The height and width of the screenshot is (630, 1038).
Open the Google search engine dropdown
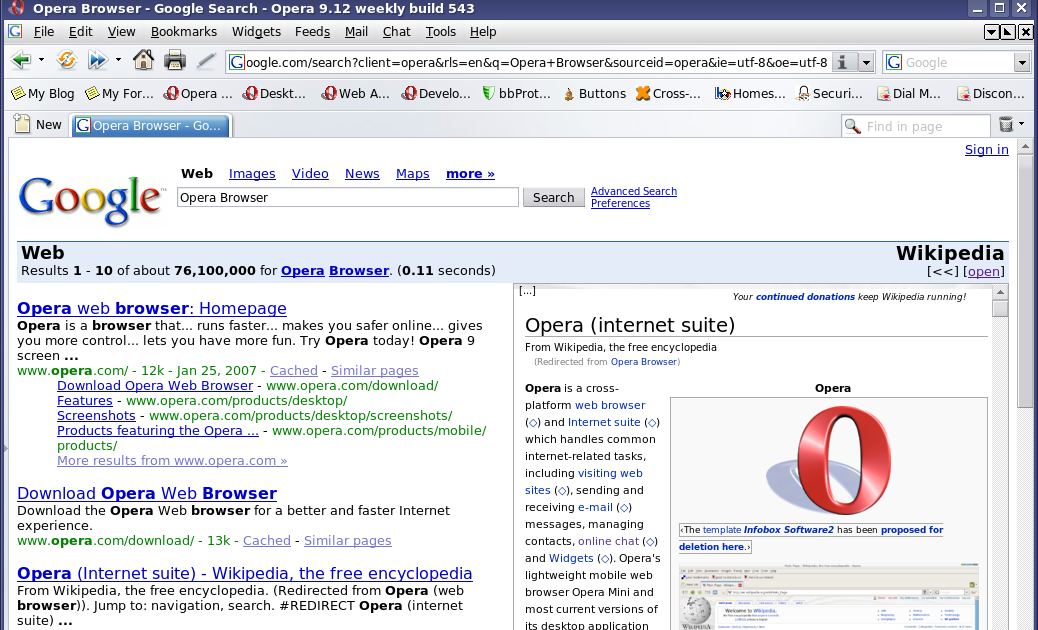click(x=1021, y=62)
